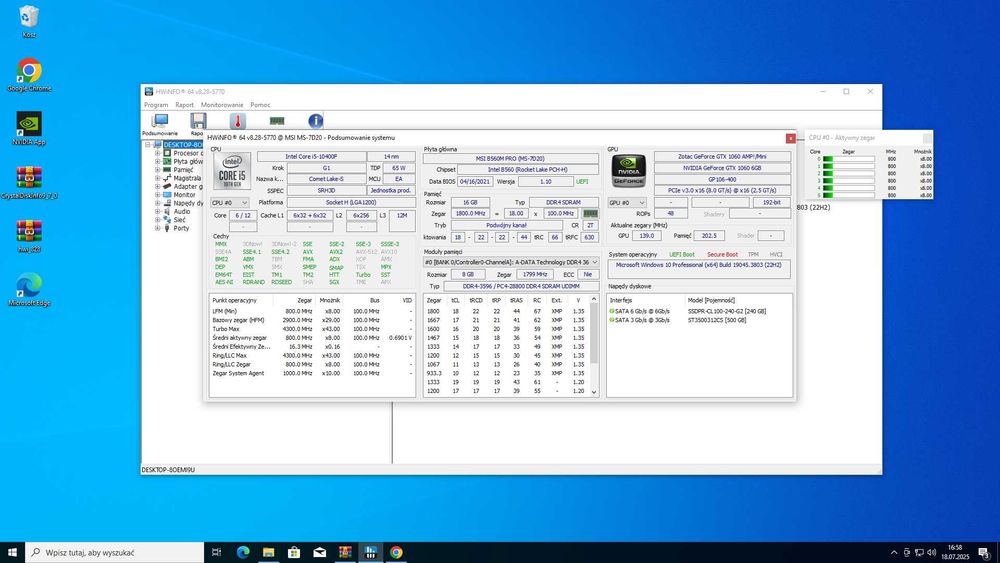Expand the Audio tree node
Screen dimensions: 1000x563
(x=157, y=211)
